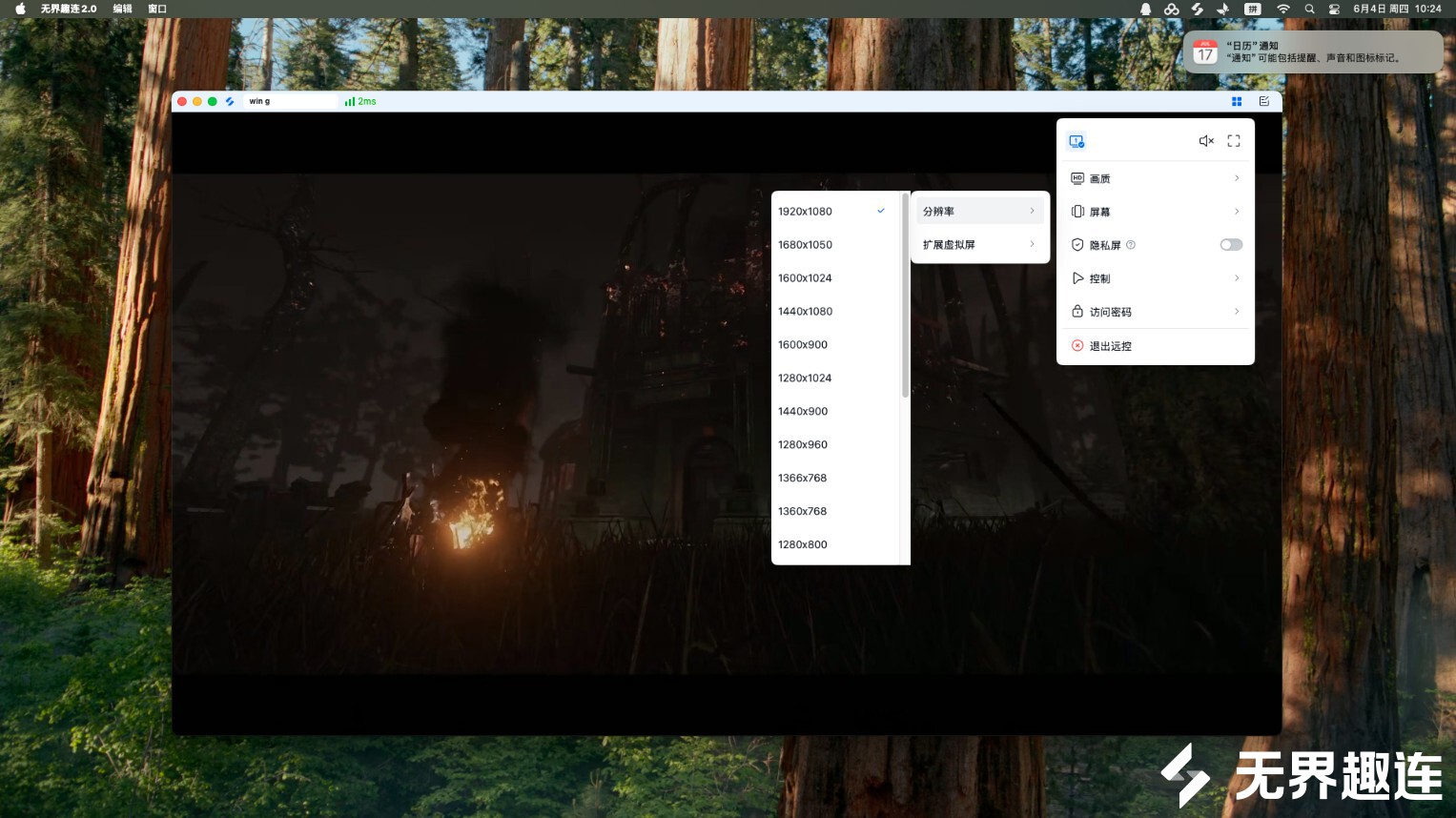Click the chevron on the 分辨率 row
Viewport: 1456px width, 818px height.
point(1032,211)
